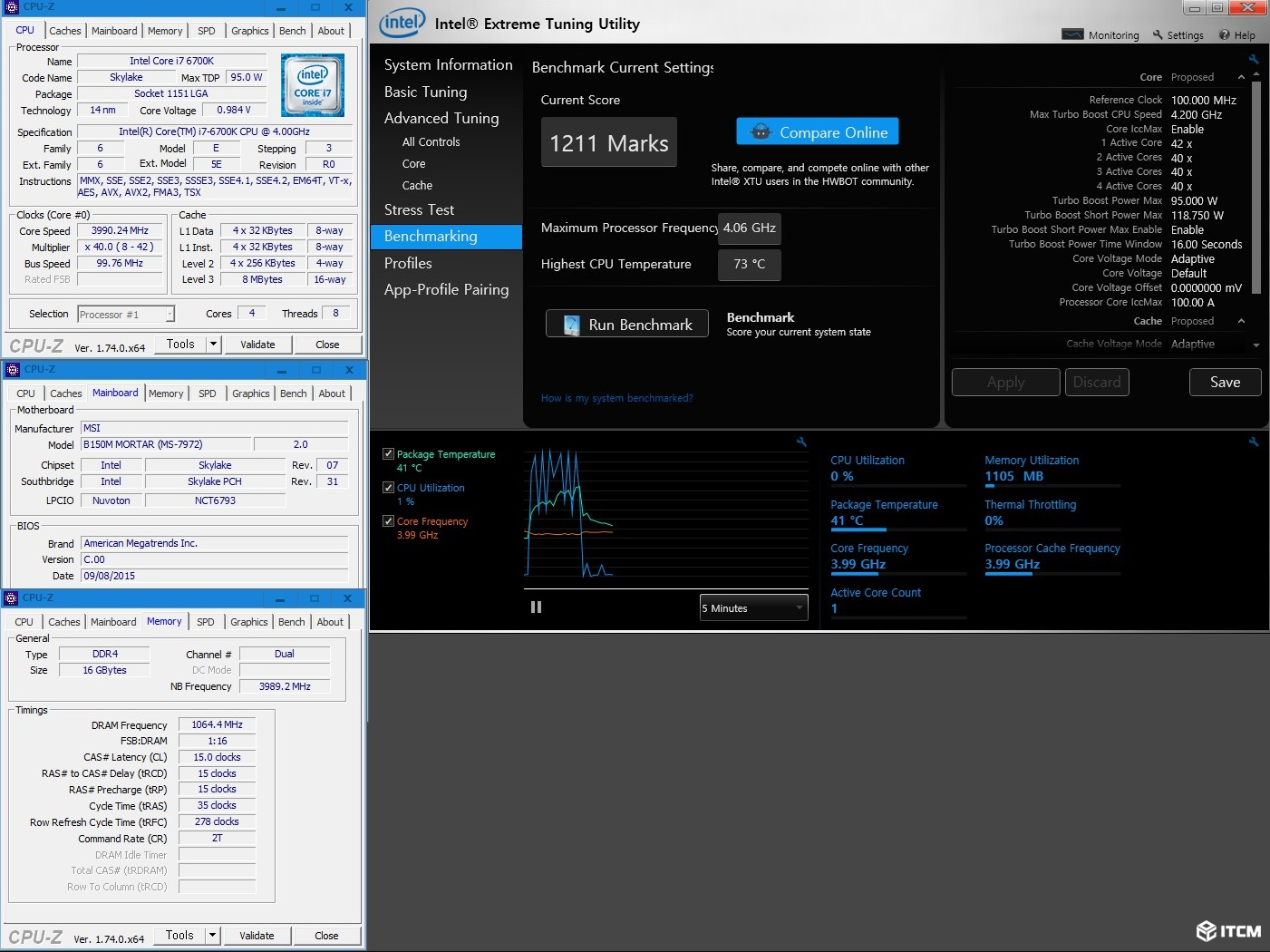Click Validate in the top CPU-Z window
1270x952 pixels.
tap(257, 345)
